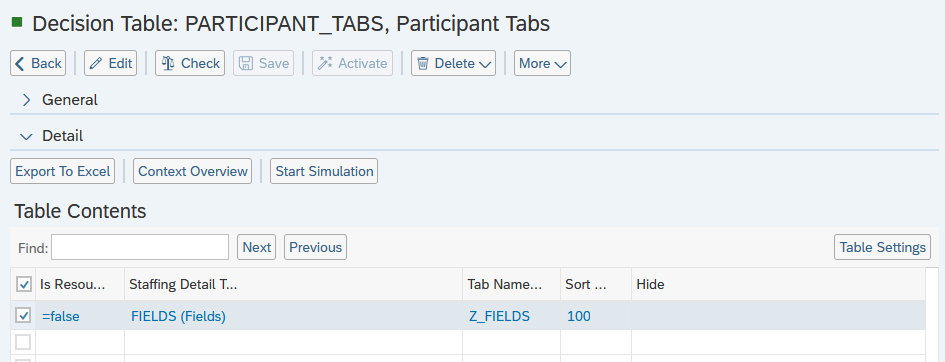Click the Previous find button
The height and width of the screenshot is (362, 945).
[x=315, y=247]
